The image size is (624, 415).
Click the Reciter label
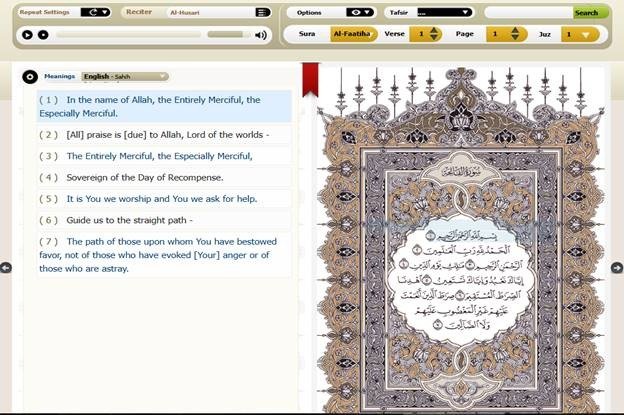[139, 12]
